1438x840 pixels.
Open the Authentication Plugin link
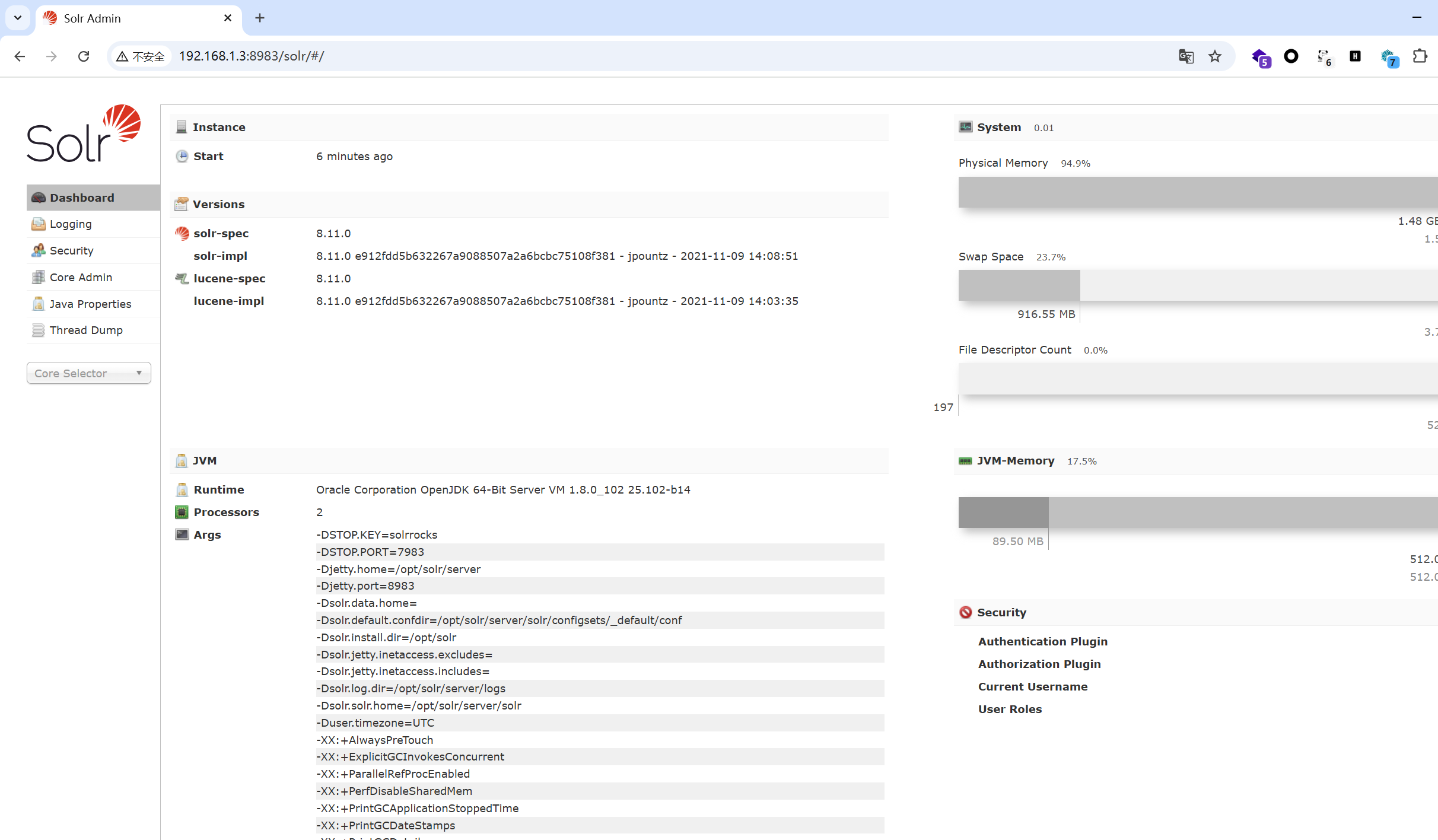point(1042,641)
